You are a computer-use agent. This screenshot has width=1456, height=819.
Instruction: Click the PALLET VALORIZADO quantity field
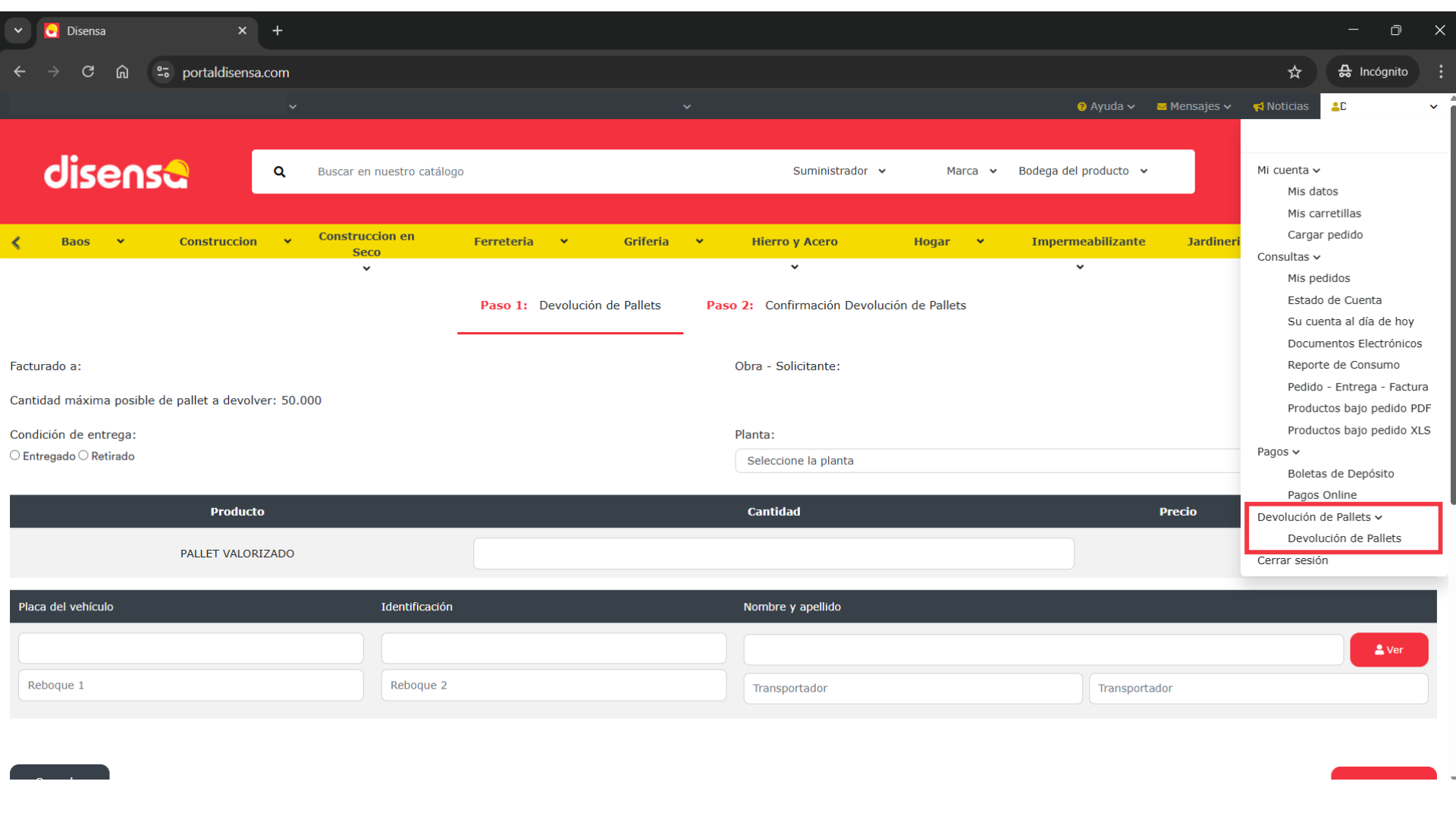click(773, 554)
